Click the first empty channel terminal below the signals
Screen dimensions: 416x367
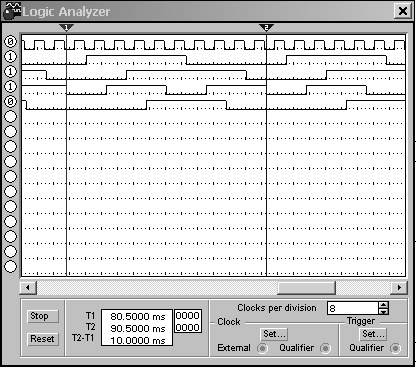(10, 116)
